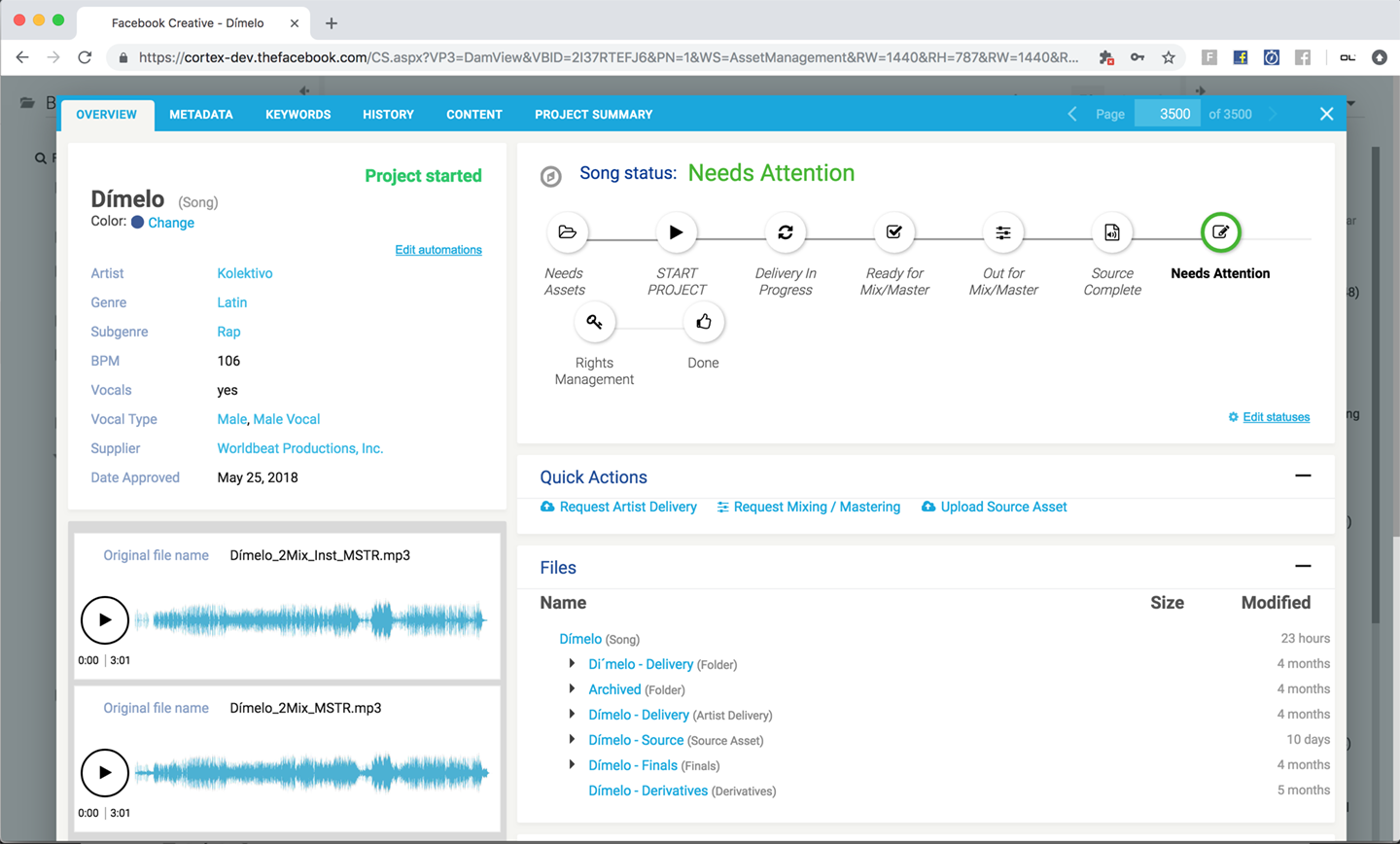Collapse the Files section
Image resolution: width=1400 pixels, height=844 pixels.
tap(1303, 566)
